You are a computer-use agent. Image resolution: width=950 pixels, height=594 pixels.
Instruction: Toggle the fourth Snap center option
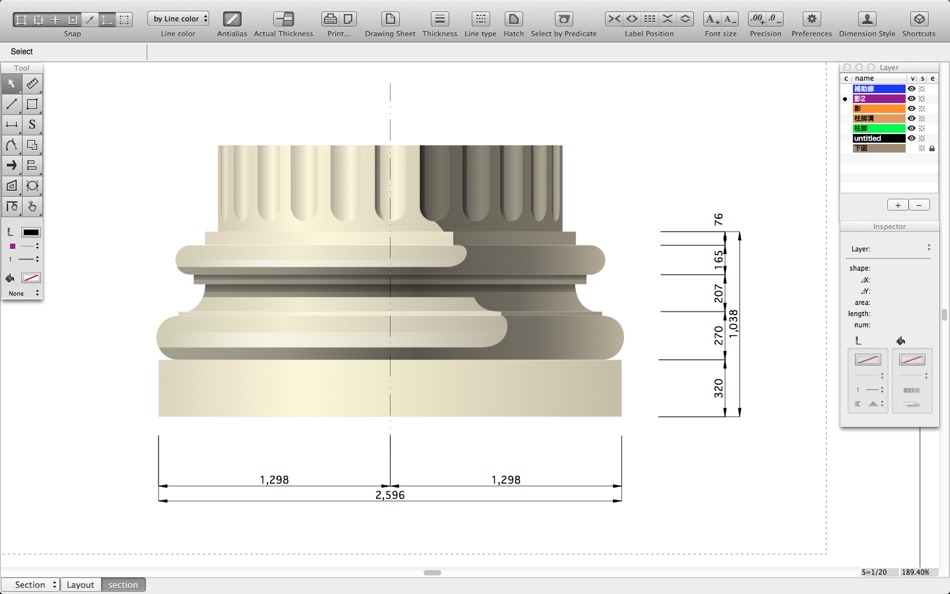pos(72,19)
